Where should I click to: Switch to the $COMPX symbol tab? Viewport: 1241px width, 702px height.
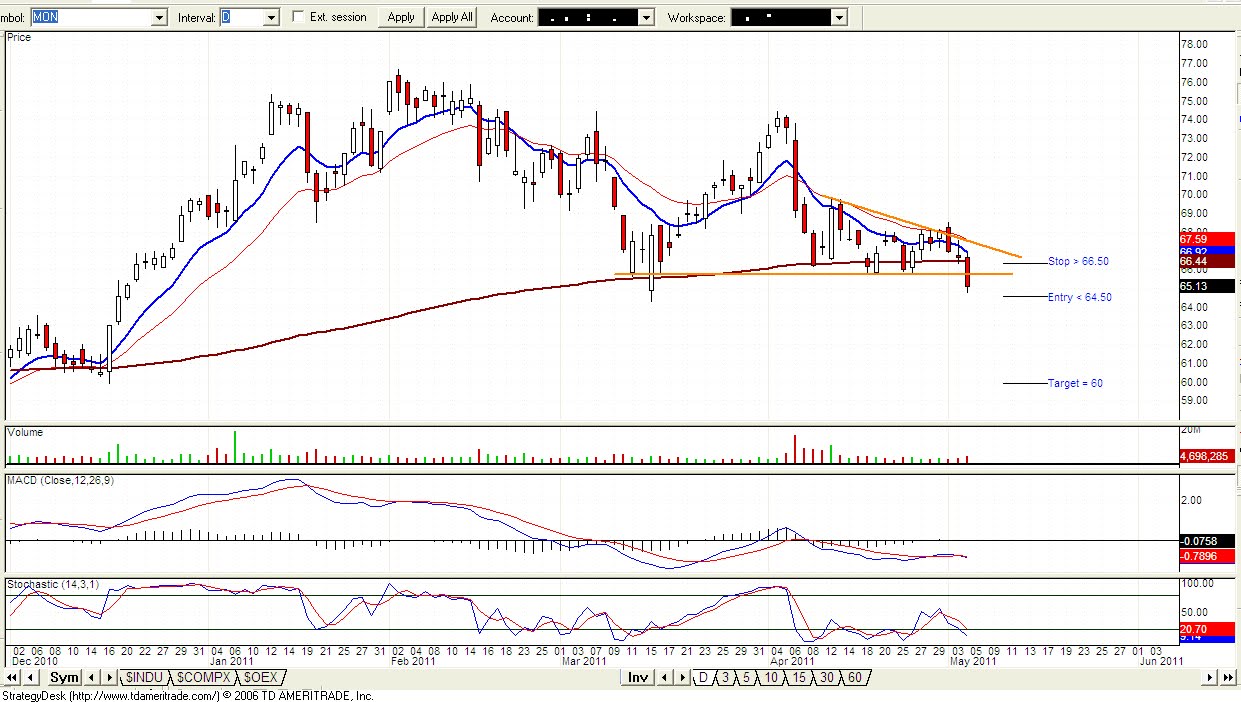[x=202, y=677]
